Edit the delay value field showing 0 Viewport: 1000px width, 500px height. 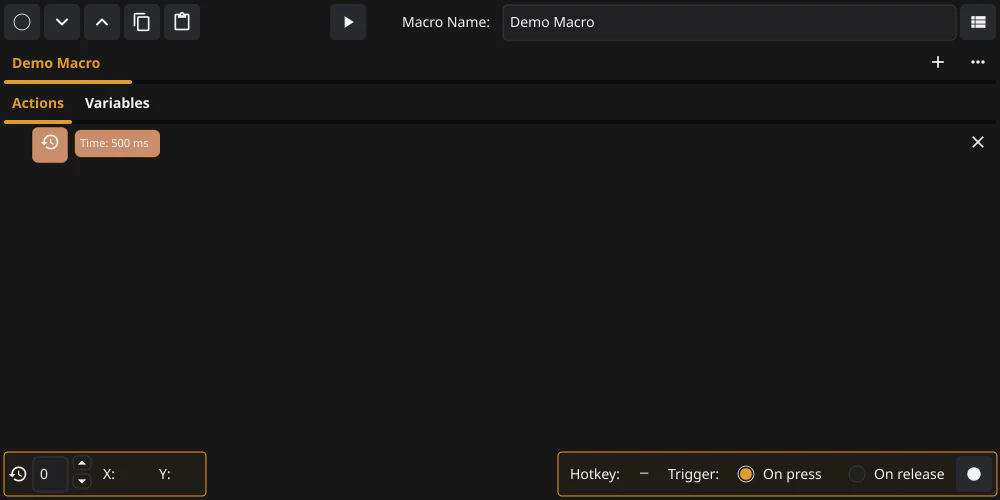tap(50, 474)
